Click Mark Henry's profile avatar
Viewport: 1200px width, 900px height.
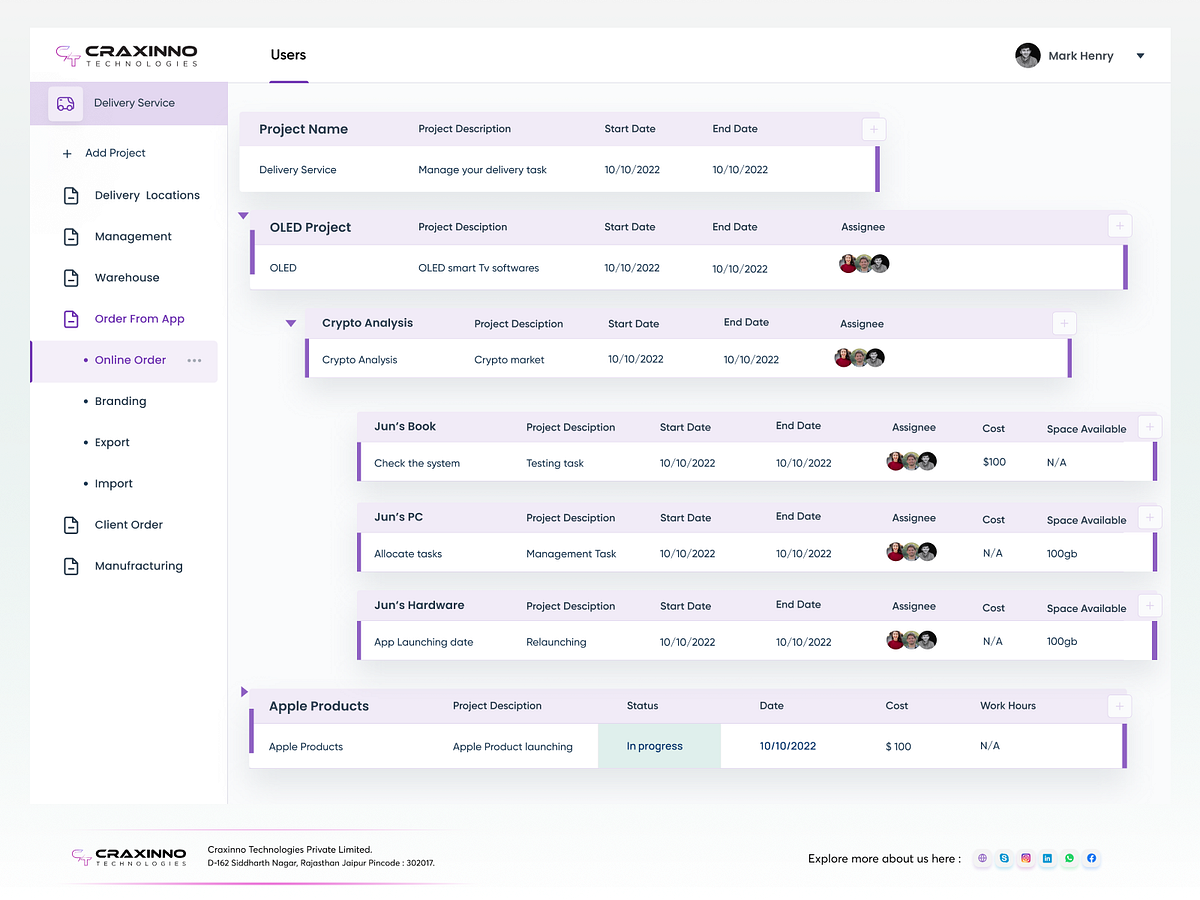coord(1027,55)
